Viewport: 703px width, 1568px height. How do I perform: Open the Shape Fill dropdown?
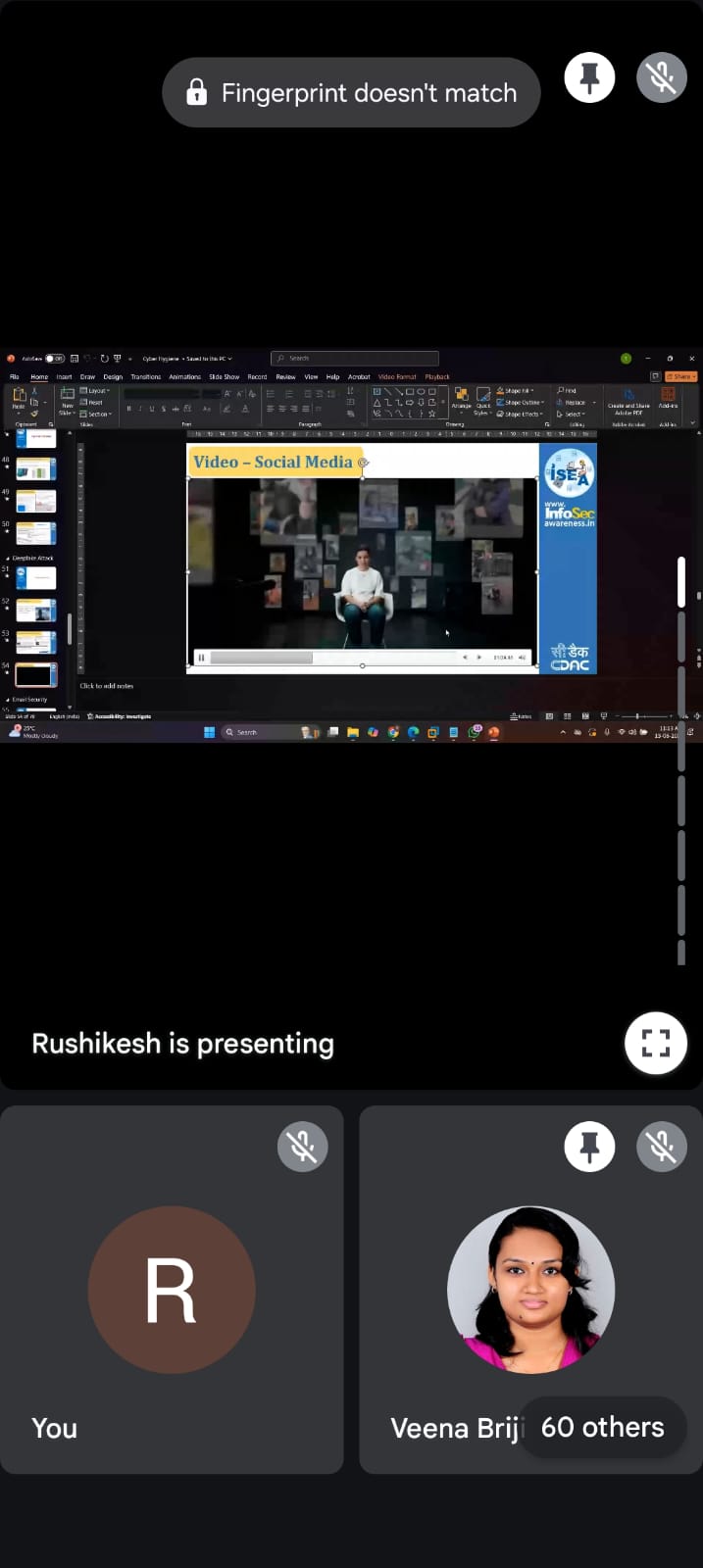point(517,391)
